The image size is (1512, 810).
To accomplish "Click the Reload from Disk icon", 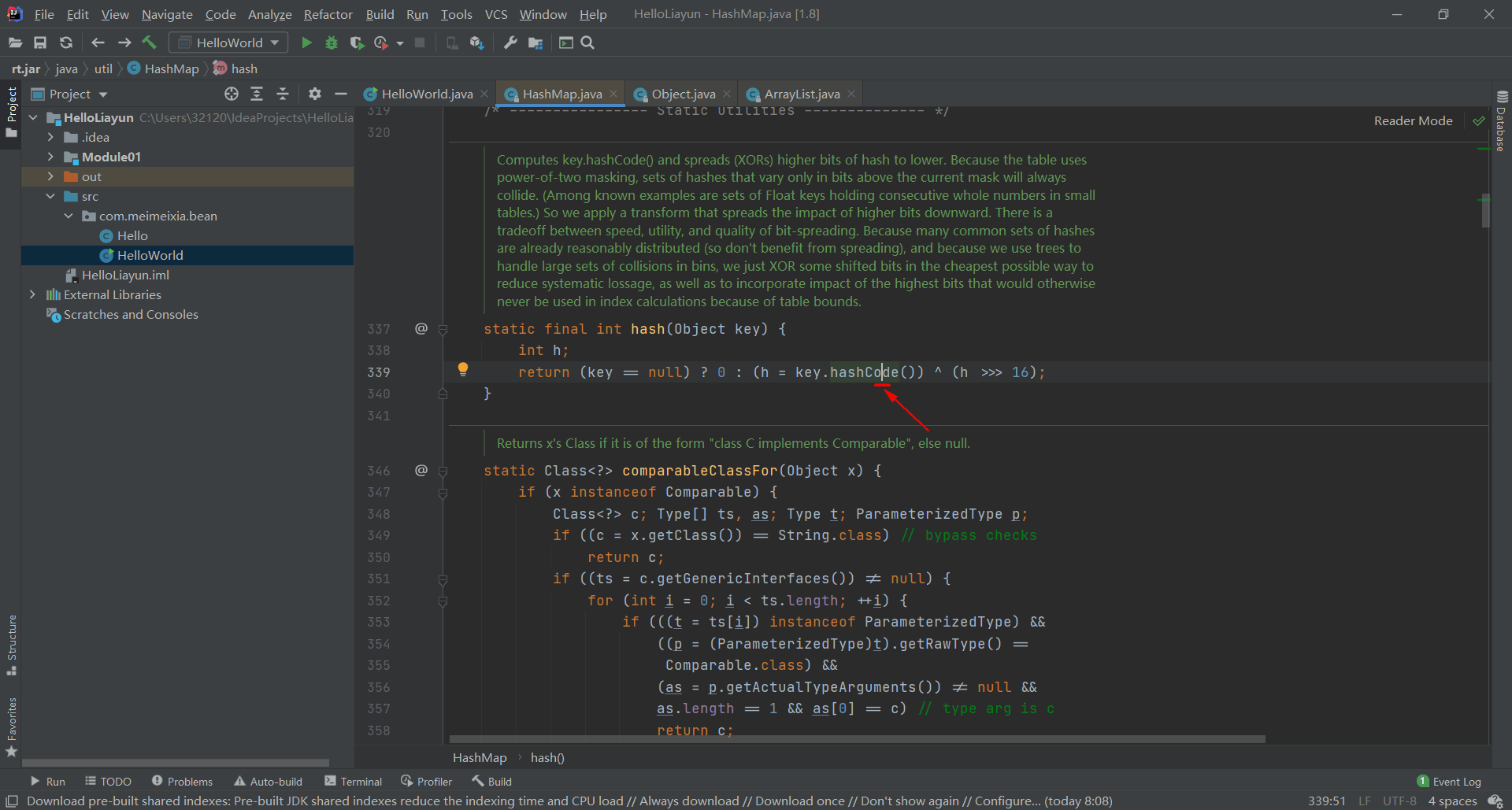I will pyautogui.click(x=66, y=43).
